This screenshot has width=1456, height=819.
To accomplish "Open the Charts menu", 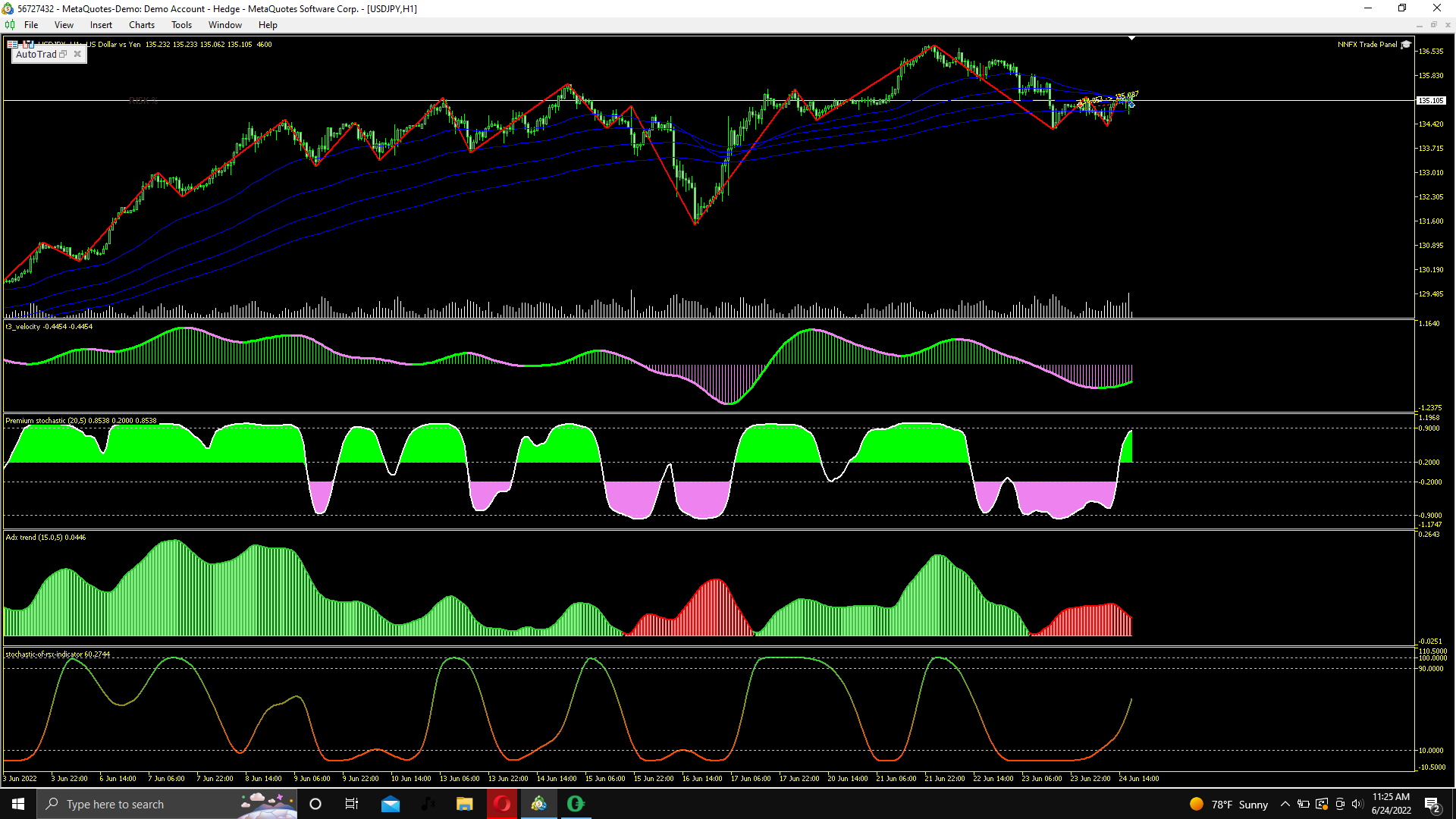I will pyautogui.click(x=141, y=25).
